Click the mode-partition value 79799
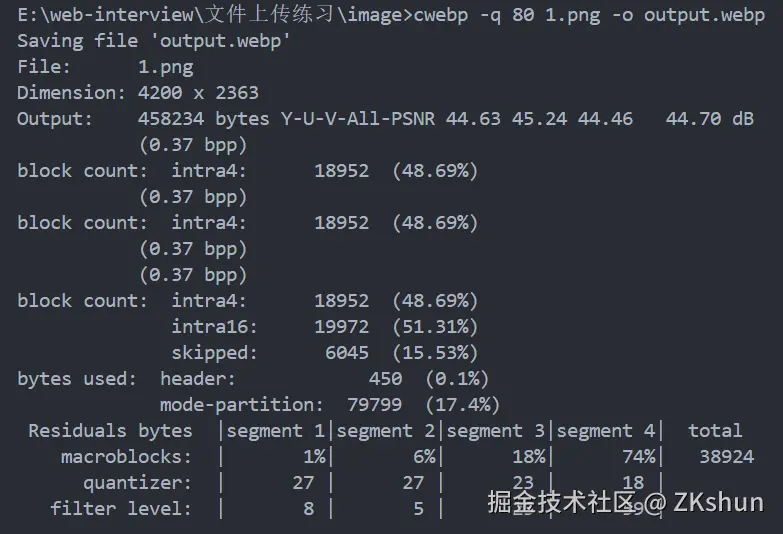This screenshot has height=534, width=783. pyautogui.click(x=375, y=405)
